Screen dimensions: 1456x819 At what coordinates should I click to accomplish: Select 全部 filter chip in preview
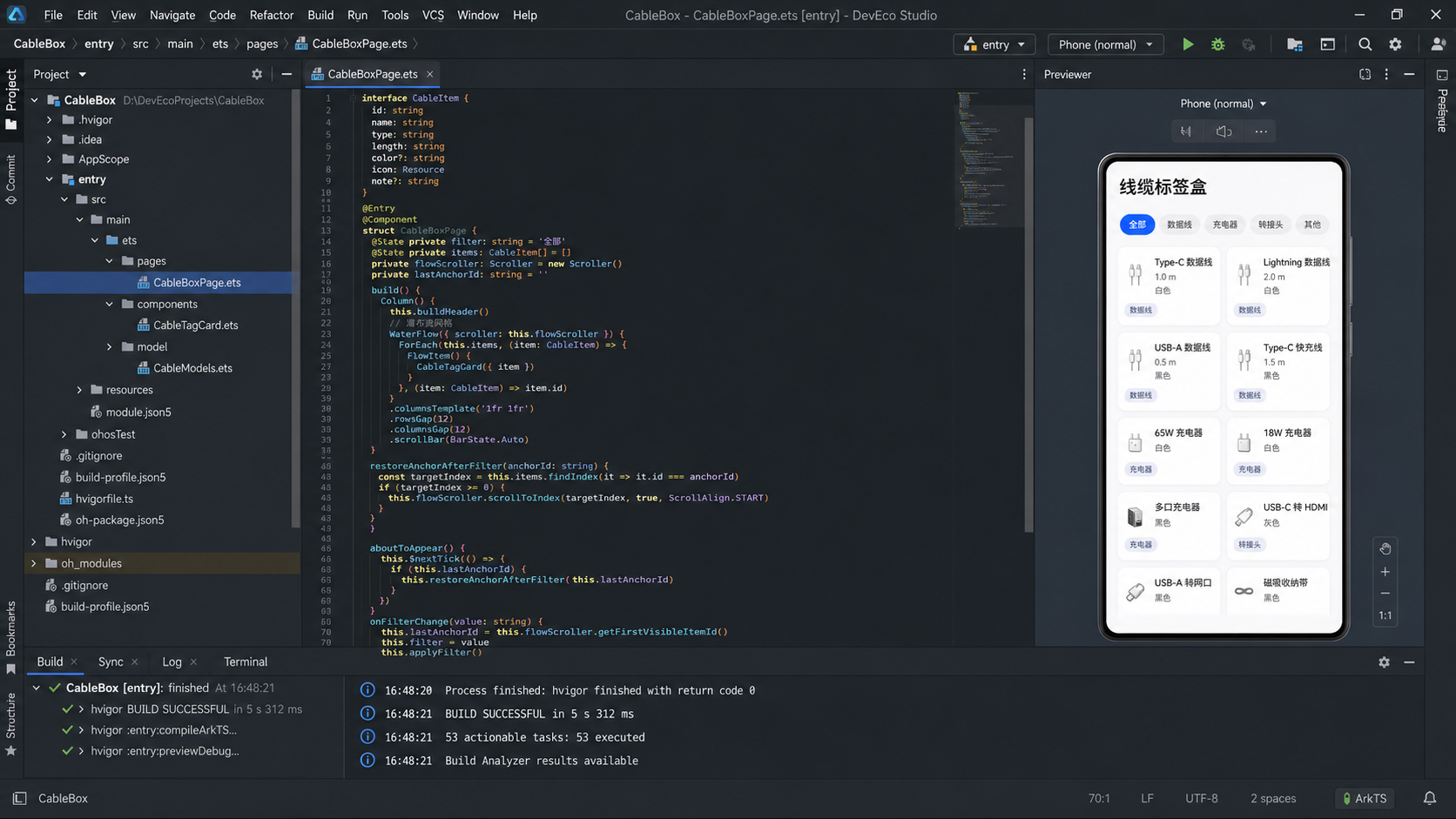pyautogui.click(x=1137, y=225)
